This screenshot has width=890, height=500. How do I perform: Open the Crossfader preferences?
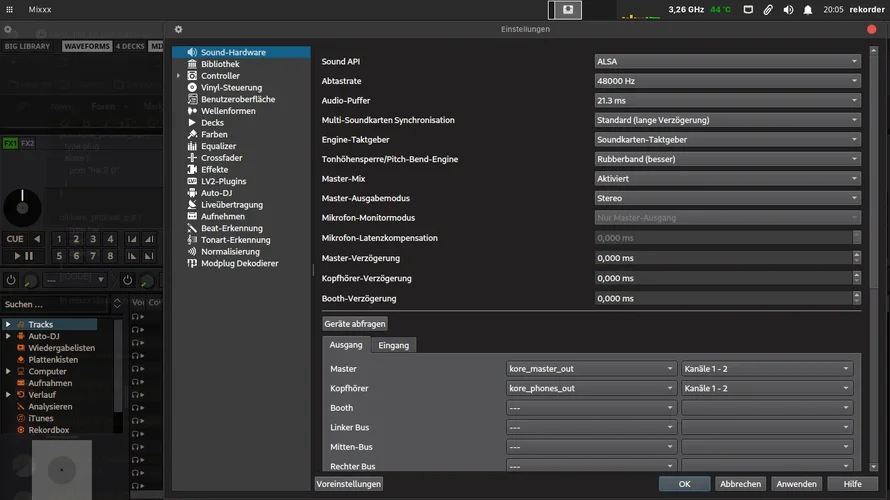point(221,158)
